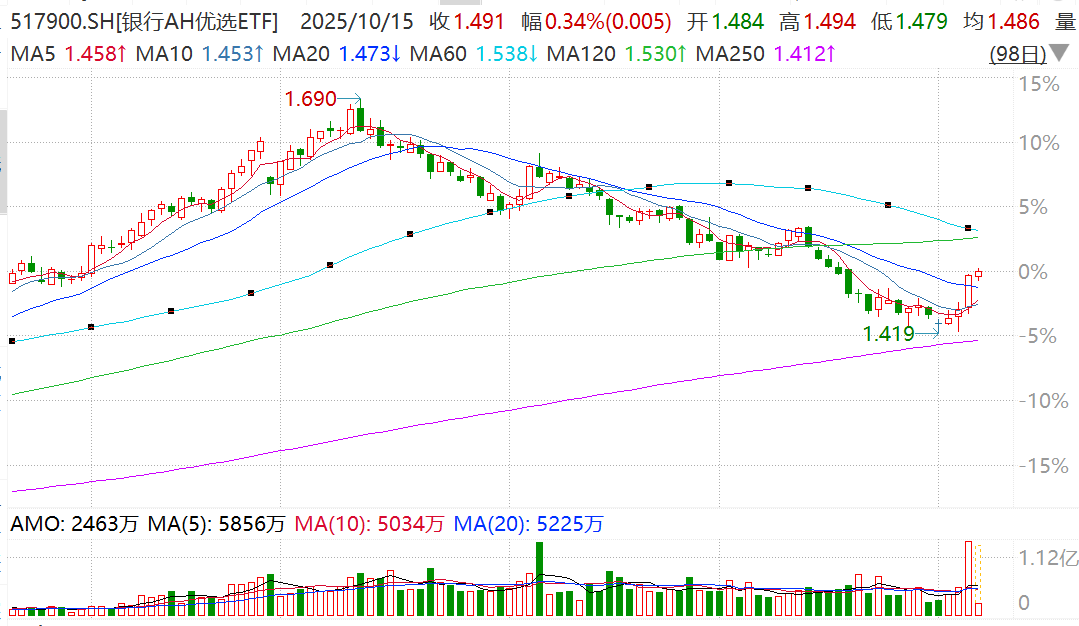This screenshot has width=1079, height=626.
Task: Open the dropdown triangle beside (98日)
Action: coord(1058,54)
